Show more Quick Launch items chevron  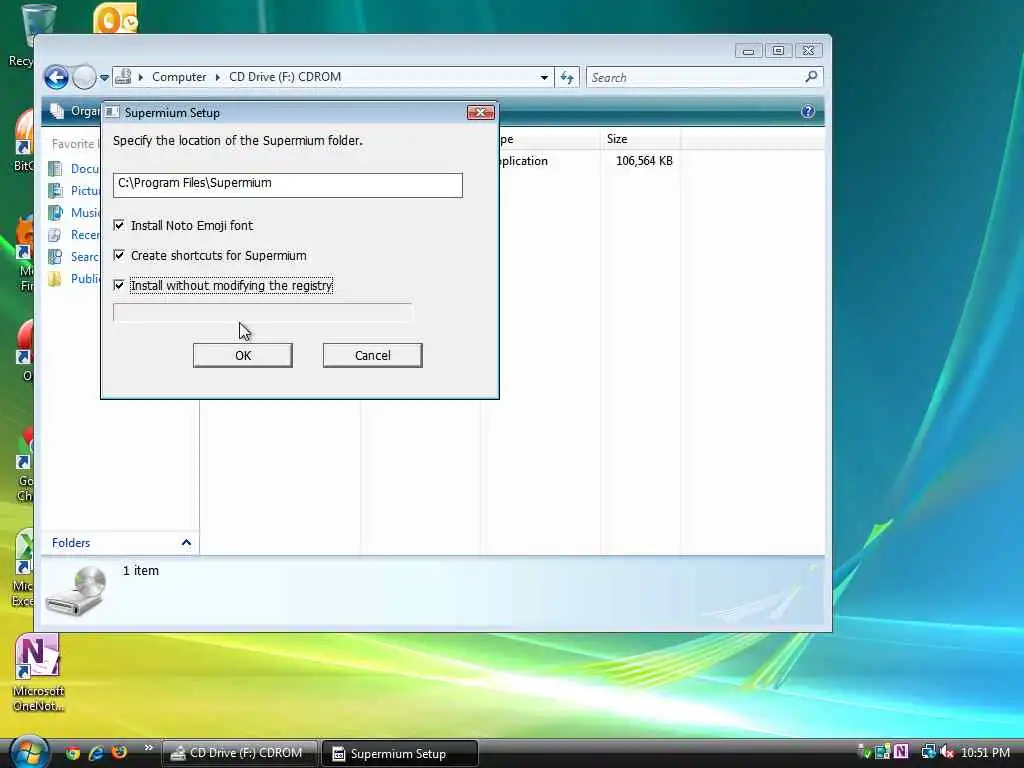point(148,748)
